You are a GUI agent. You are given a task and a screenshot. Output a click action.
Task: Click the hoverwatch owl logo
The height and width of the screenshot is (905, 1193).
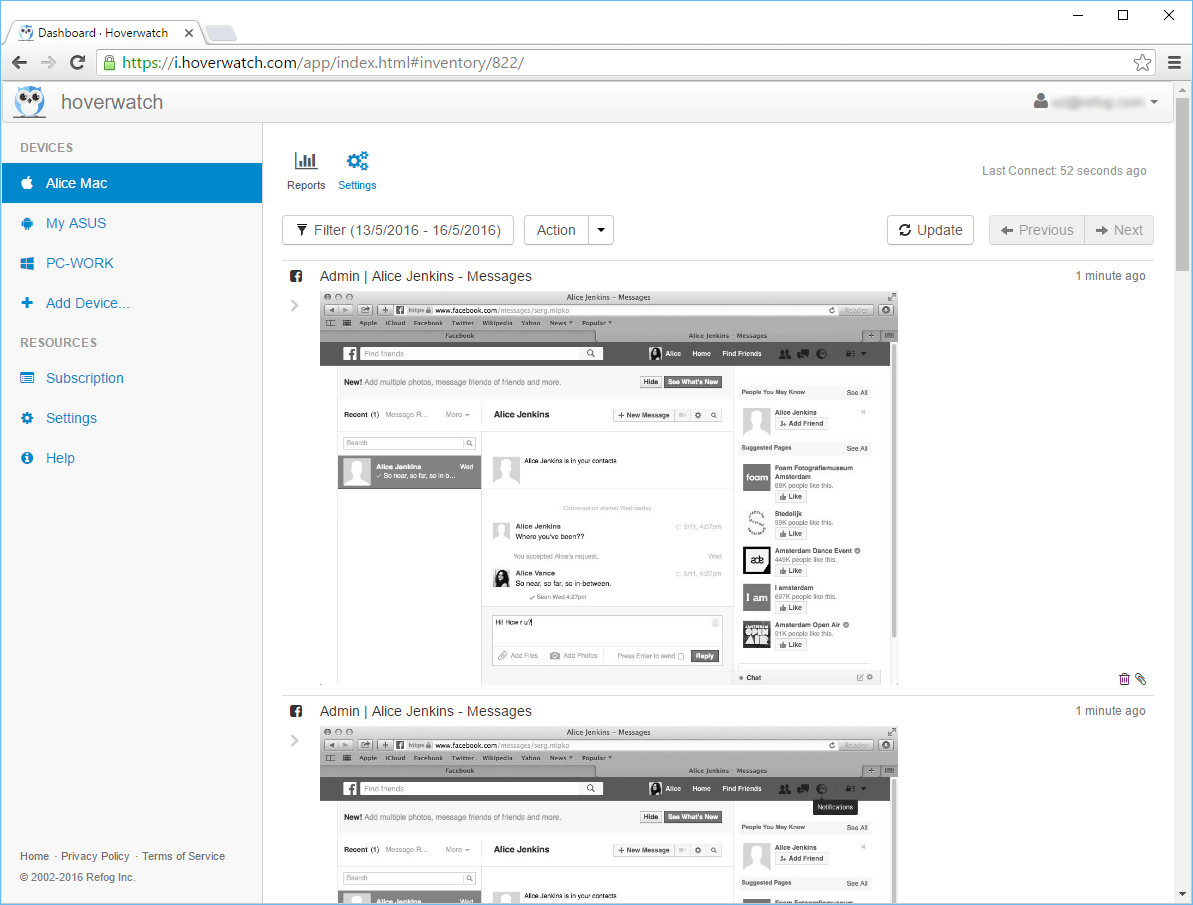[x=31, y=102]
